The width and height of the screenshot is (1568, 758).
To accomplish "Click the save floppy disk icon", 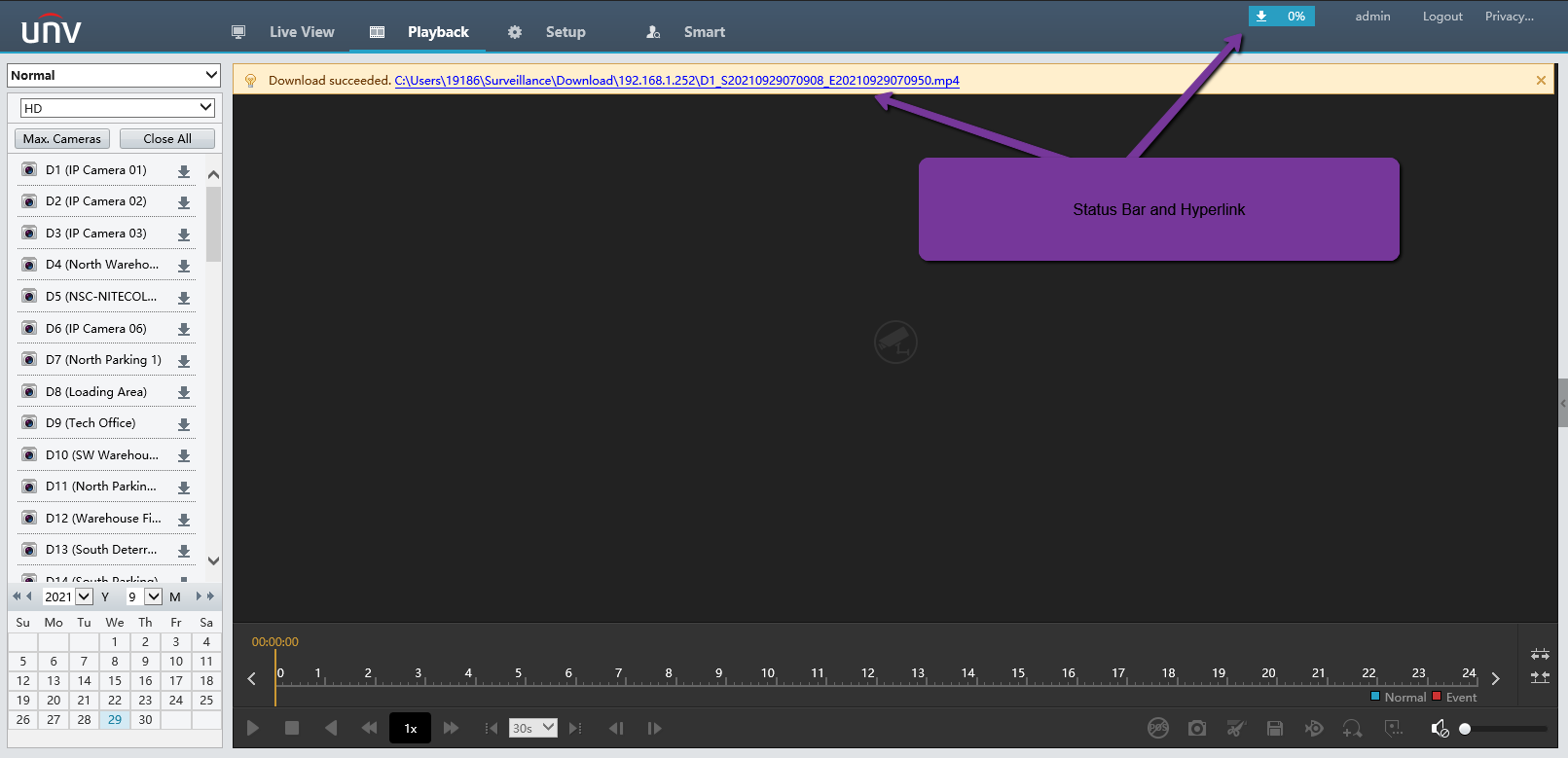I will coord(1275,728).
